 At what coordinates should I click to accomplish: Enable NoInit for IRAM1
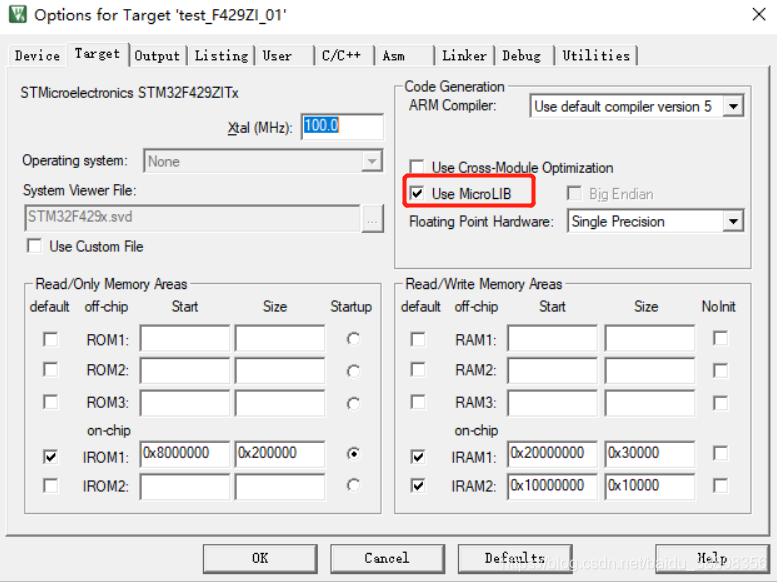click(721, 453)
